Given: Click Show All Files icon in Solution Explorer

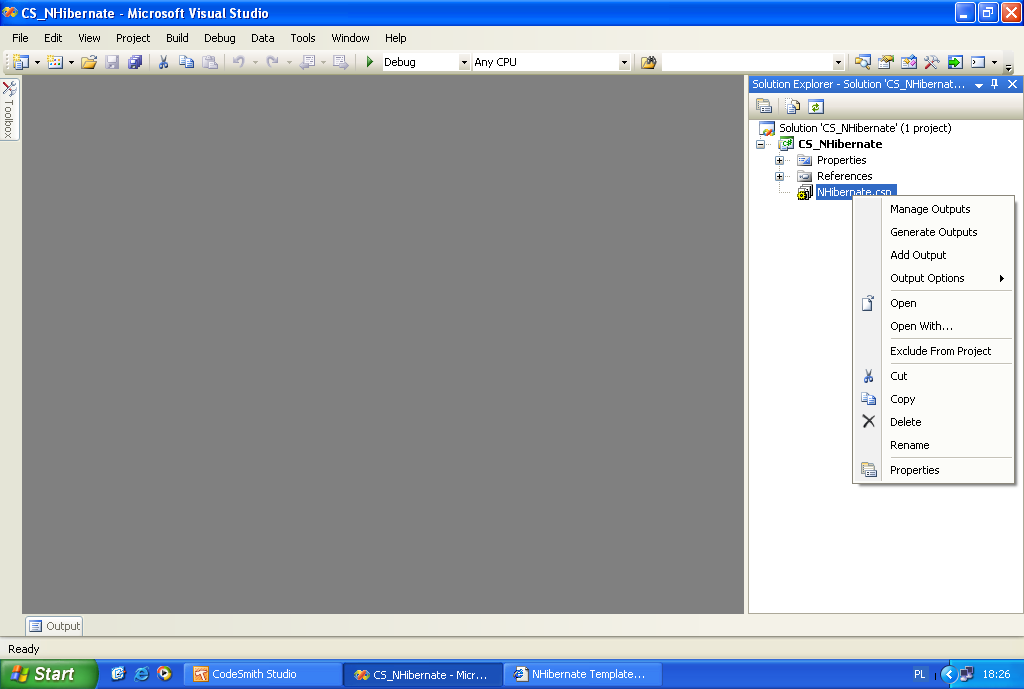Looking at the screenshot, I should click(x=793, y=106).
